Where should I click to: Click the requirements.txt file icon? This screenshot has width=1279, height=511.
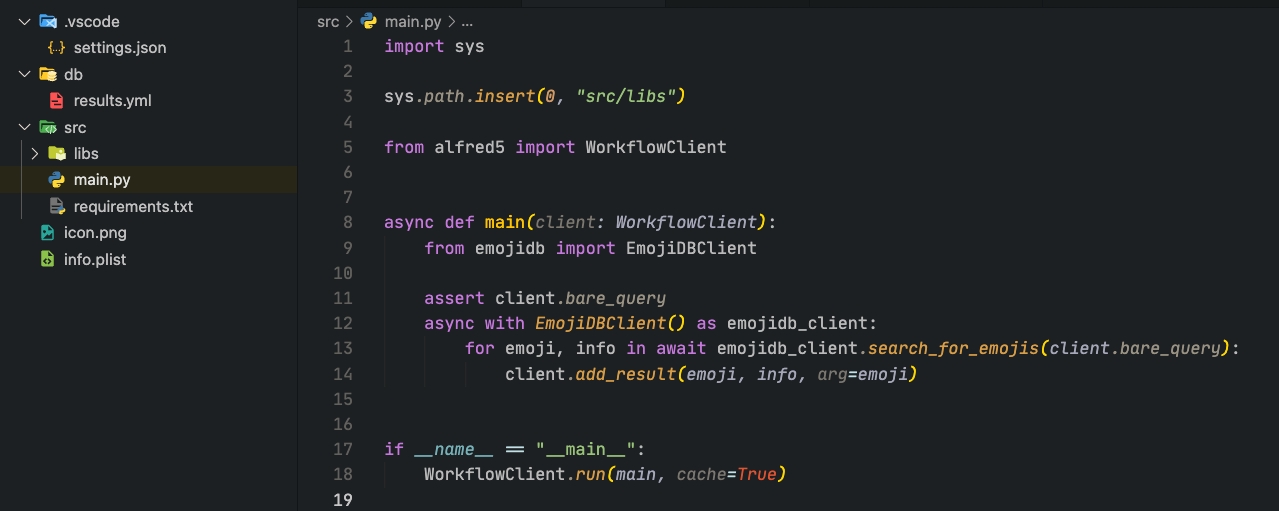pos(57,206)
